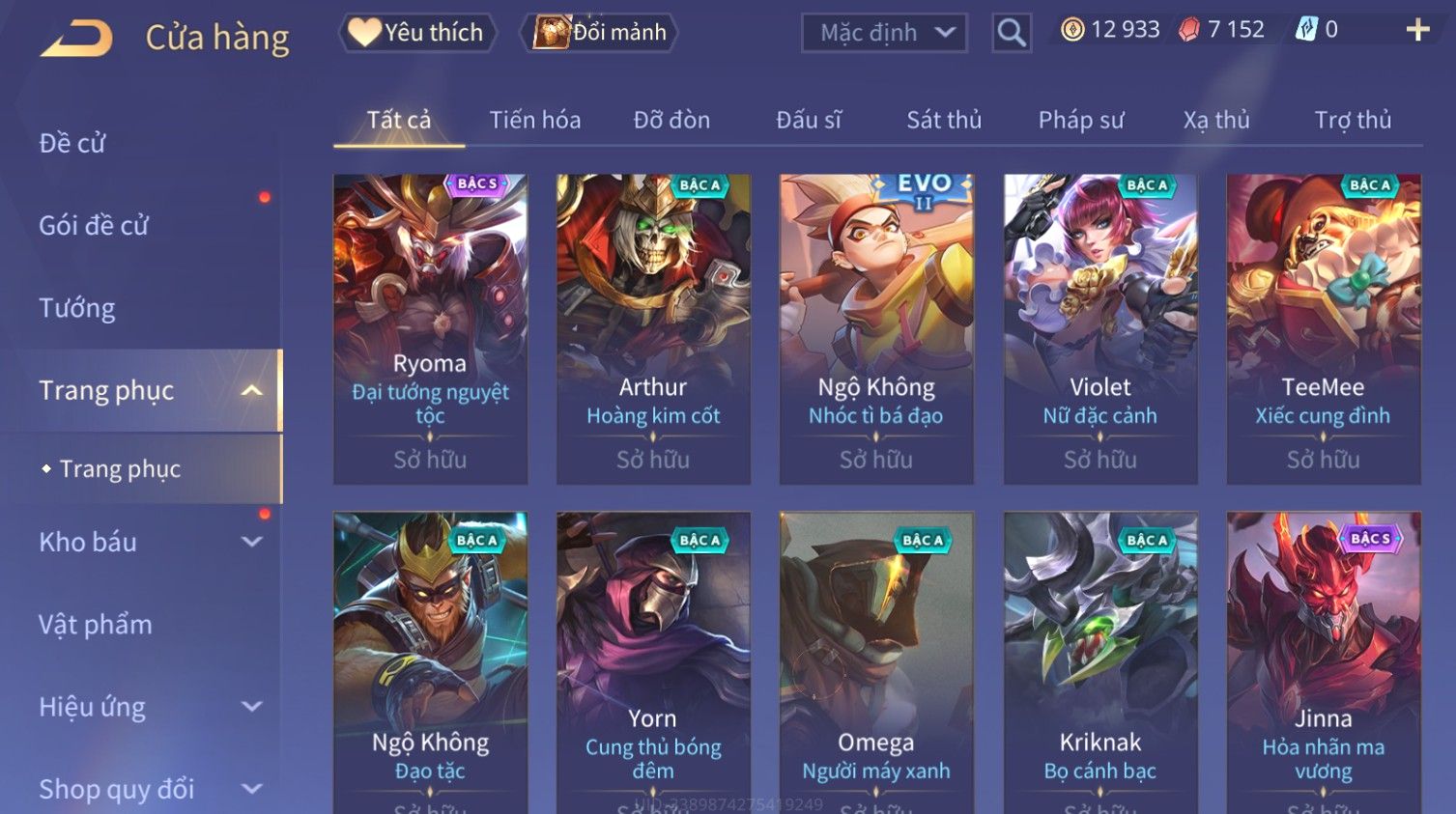Viewport: 1456px width, 814px height.
Task: Open Gói đề cử in sidebar
Action: pyautogui.click(x=94, y=226)
